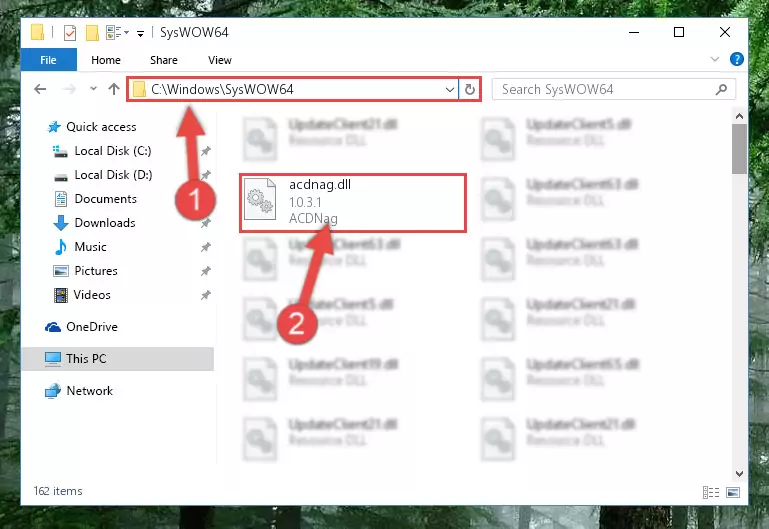
Task: Open the File ribbon tab
Action: [x=48, y=60]
